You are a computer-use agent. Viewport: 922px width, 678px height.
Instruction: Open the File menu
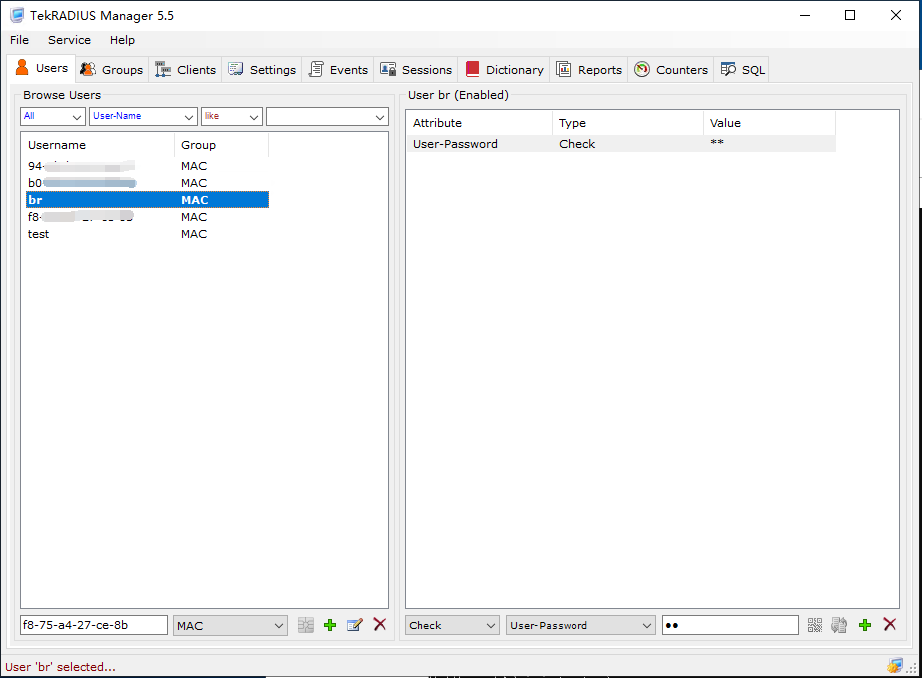click(19, 40)
